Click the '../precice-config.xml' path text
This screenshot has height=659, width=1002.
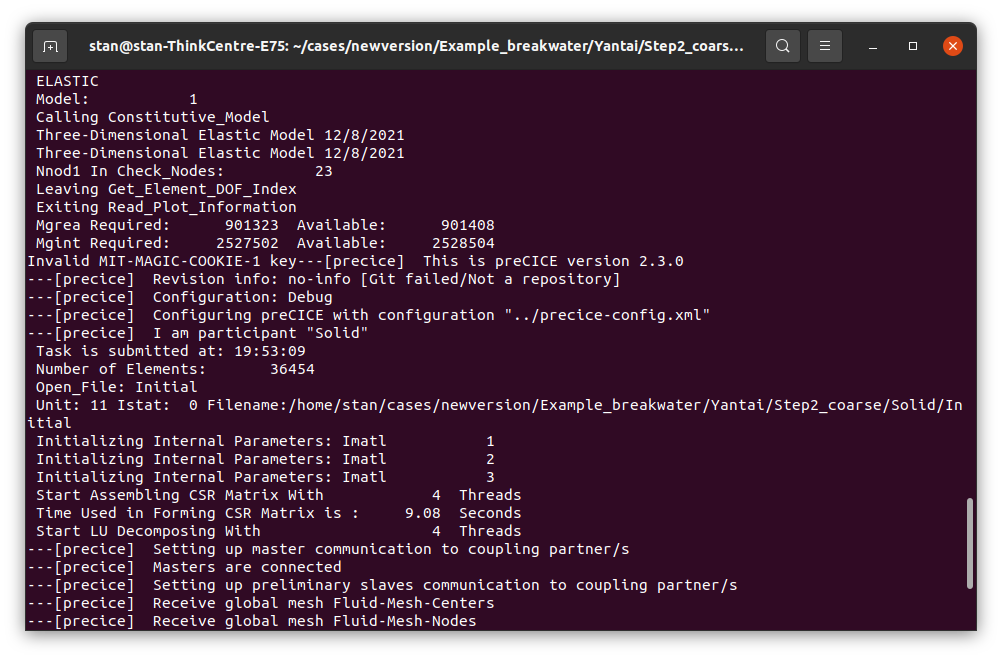coord(607,315)
